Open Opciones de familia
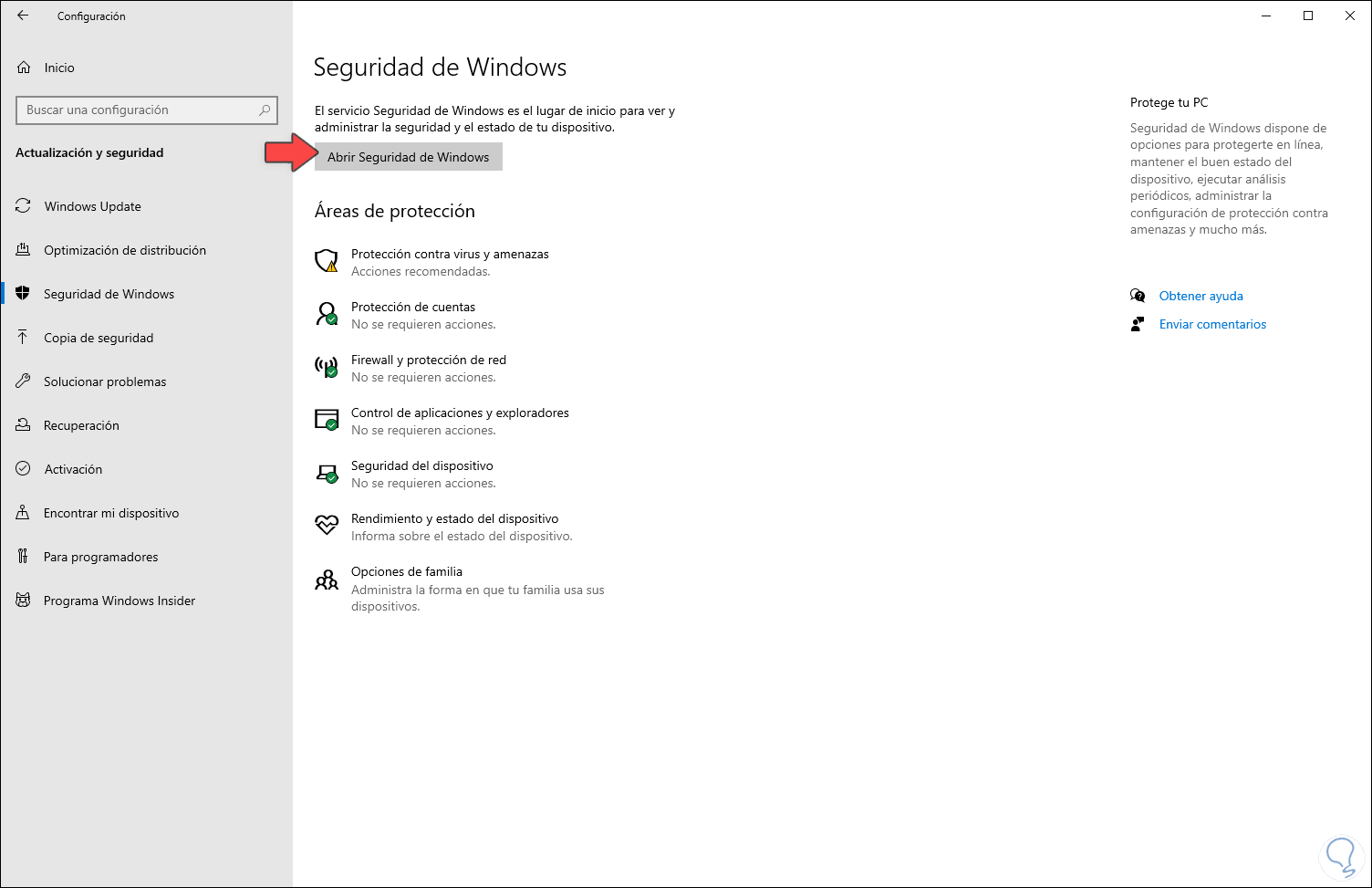This screenshot has width=1372, height=888. coord(407,571)
